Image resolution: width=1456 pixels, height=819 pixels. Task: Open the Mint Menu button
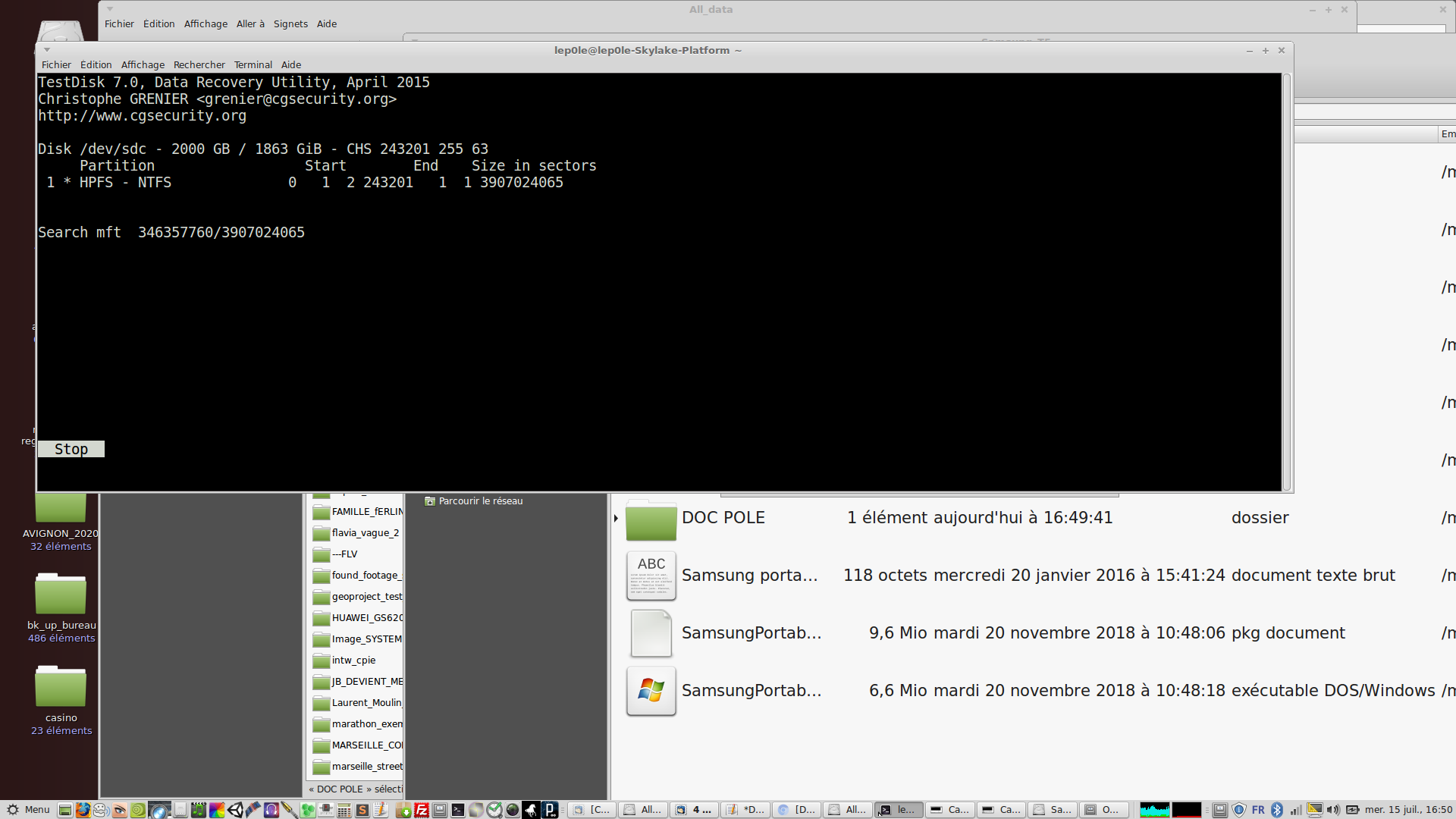tap(29, 810)
